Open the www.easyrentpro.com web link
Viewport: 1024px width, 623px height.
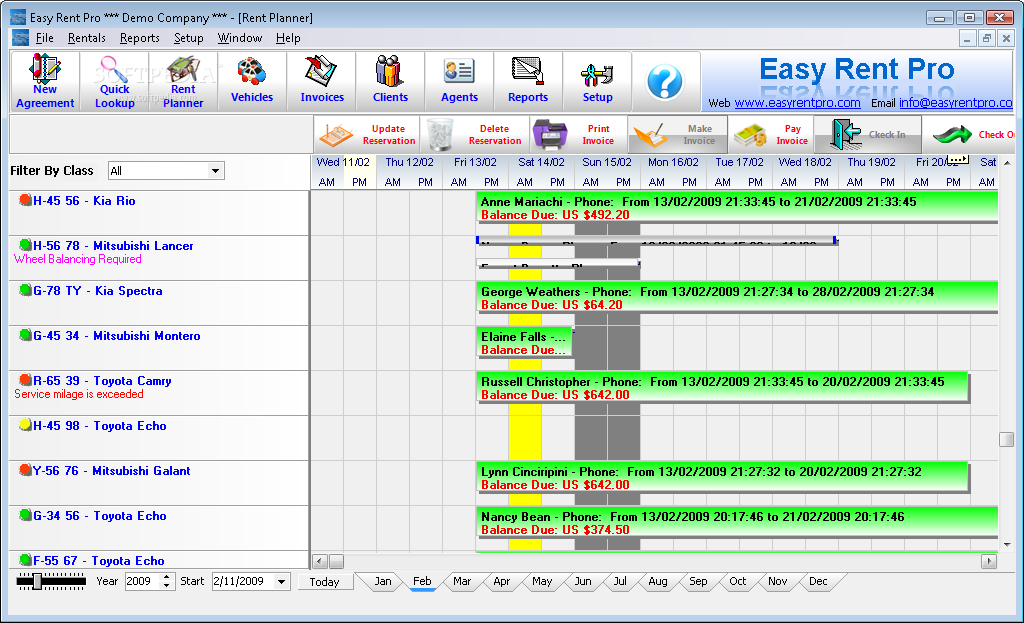click(x=797, y=103)
